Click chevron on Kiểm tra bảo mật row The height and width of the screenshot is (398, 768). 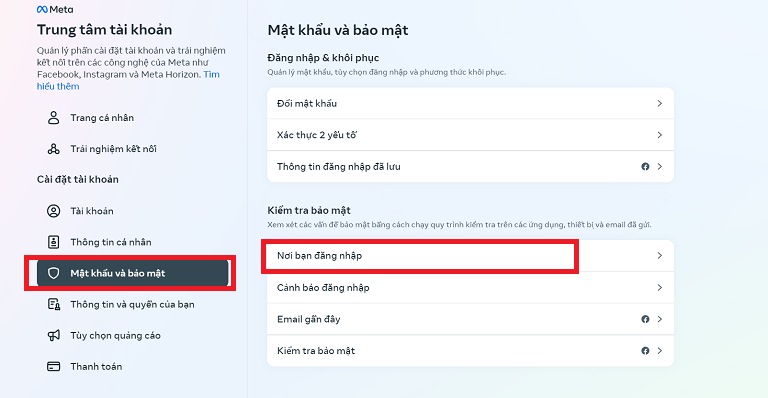660,351
